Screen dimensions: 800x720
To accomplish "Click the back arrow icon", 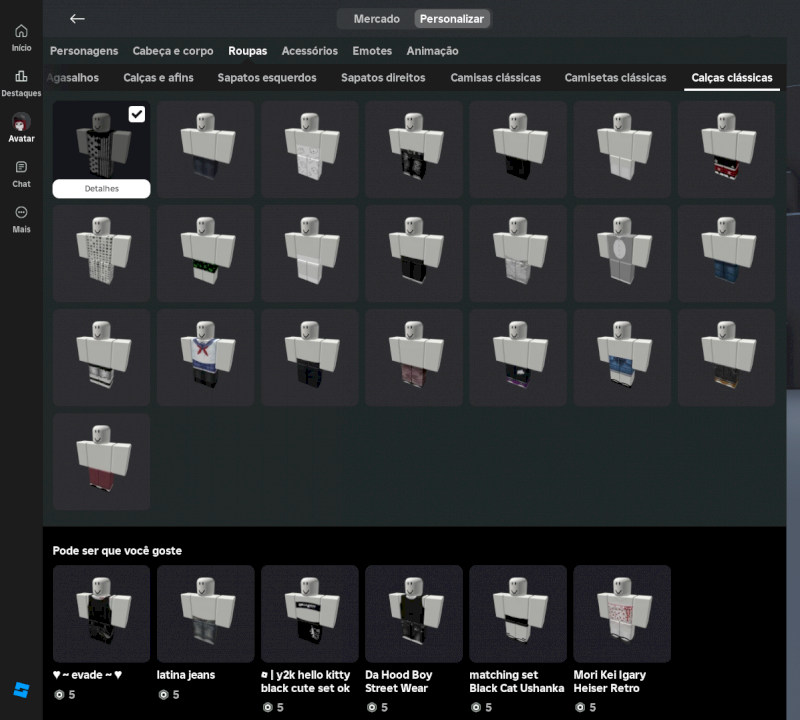I will (77, 19).
